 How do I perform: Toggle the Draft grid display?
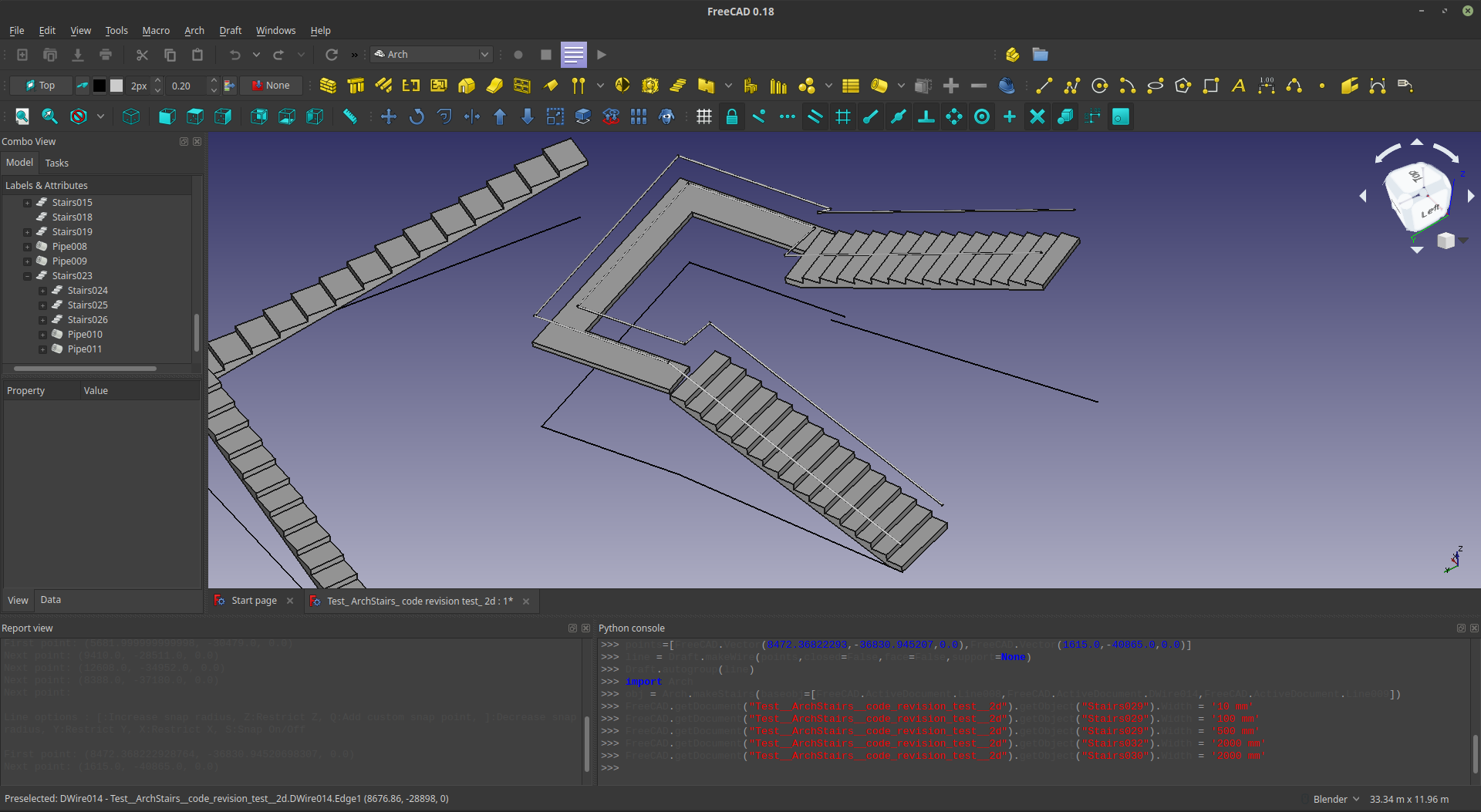pos(703,116)
